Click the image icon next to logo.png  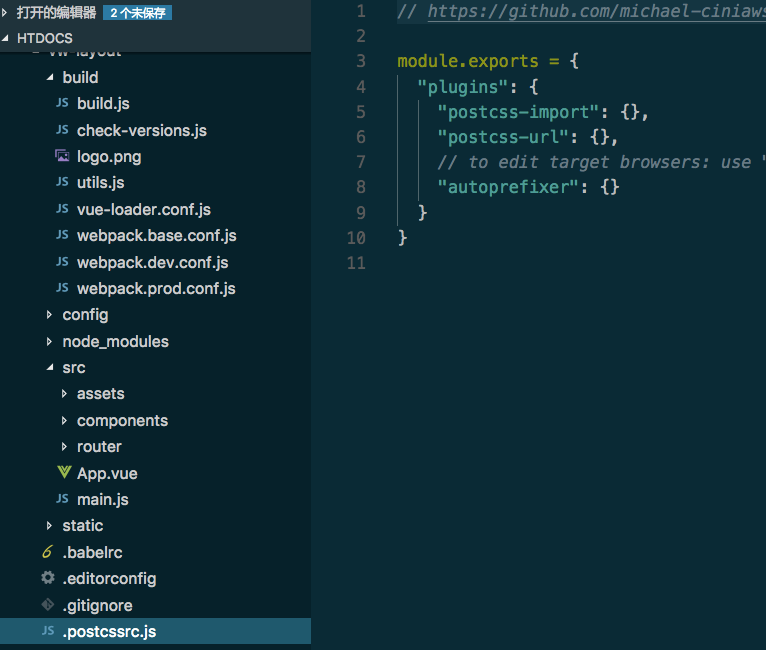click(62, 156)
